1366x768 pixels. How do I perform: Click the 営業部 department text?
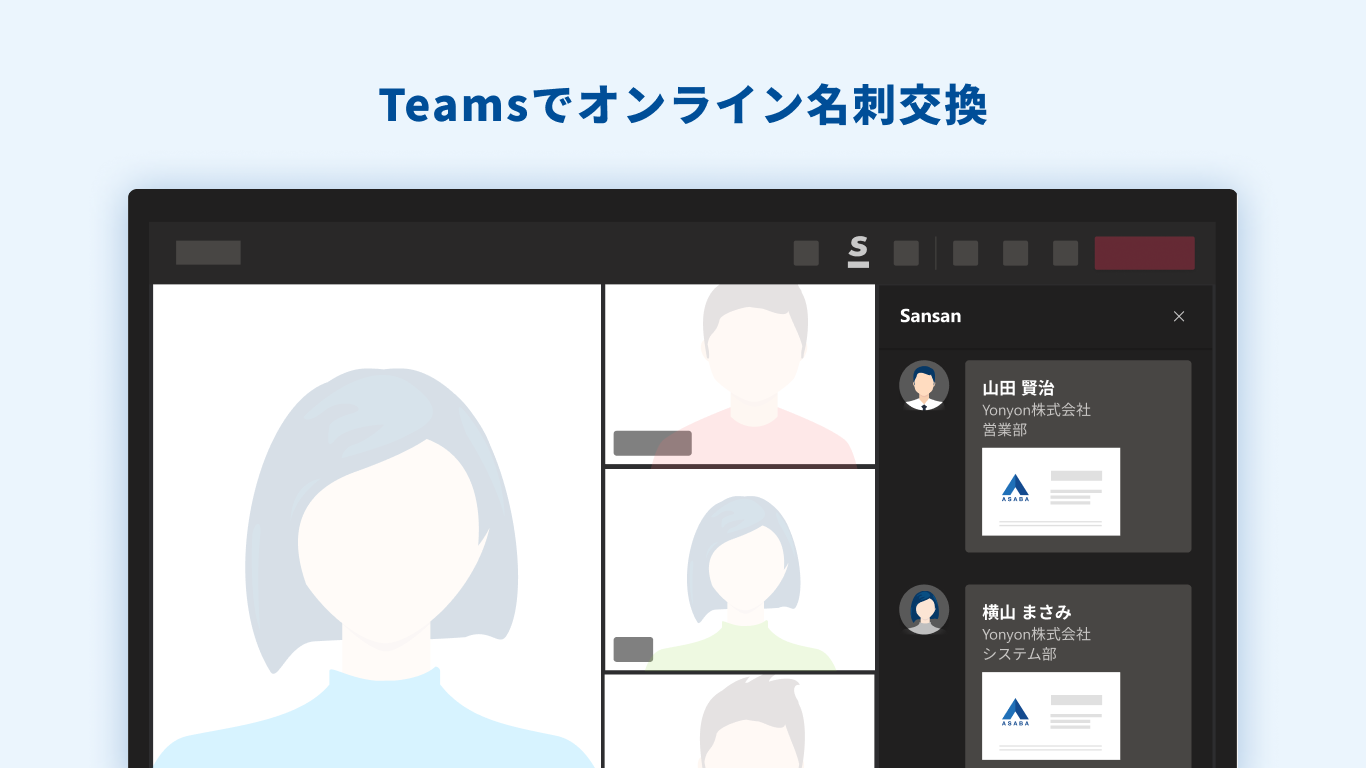[x=1005, y=430]
